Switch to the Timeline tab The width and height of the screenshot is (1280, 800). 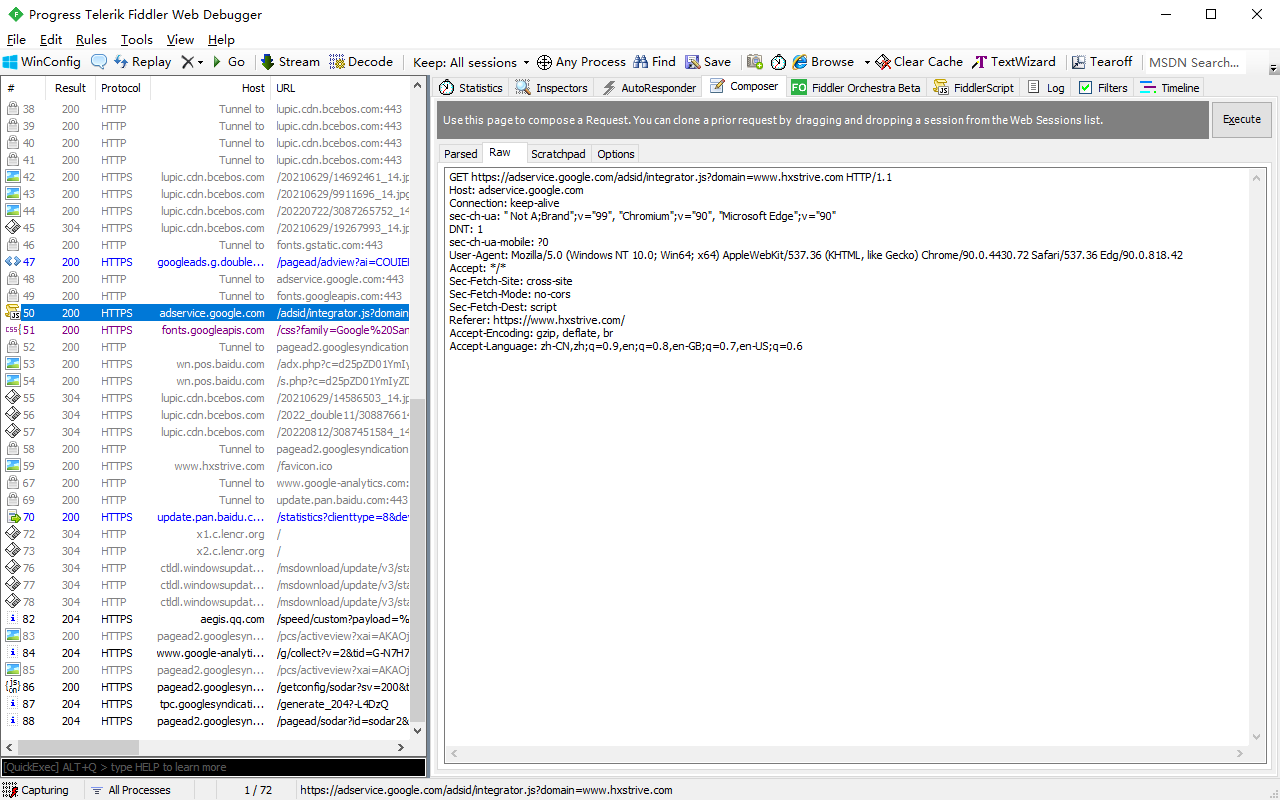point(1169,88)
